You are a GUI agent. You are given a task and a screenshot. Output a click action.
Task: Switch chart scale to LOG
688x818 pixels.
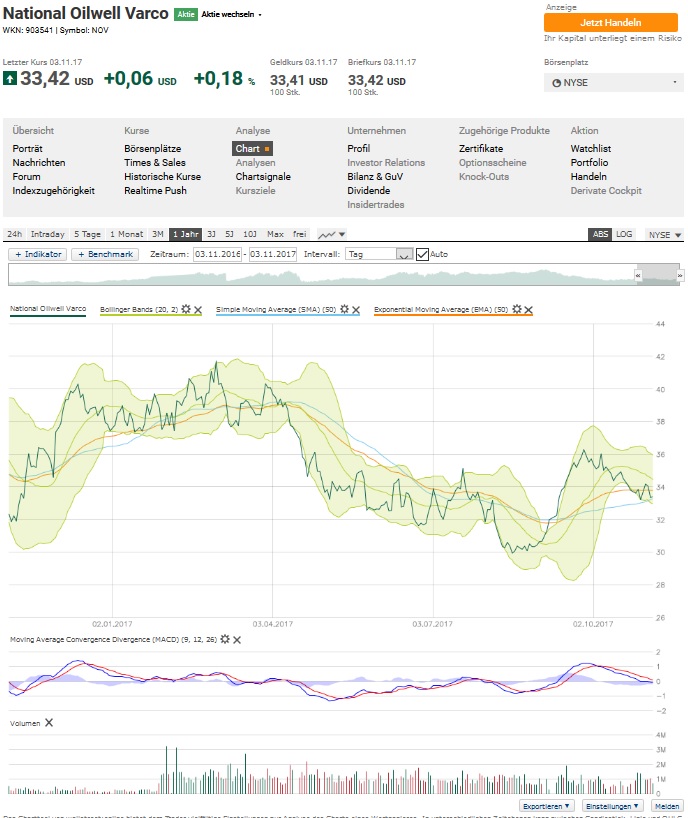[624, 234]
